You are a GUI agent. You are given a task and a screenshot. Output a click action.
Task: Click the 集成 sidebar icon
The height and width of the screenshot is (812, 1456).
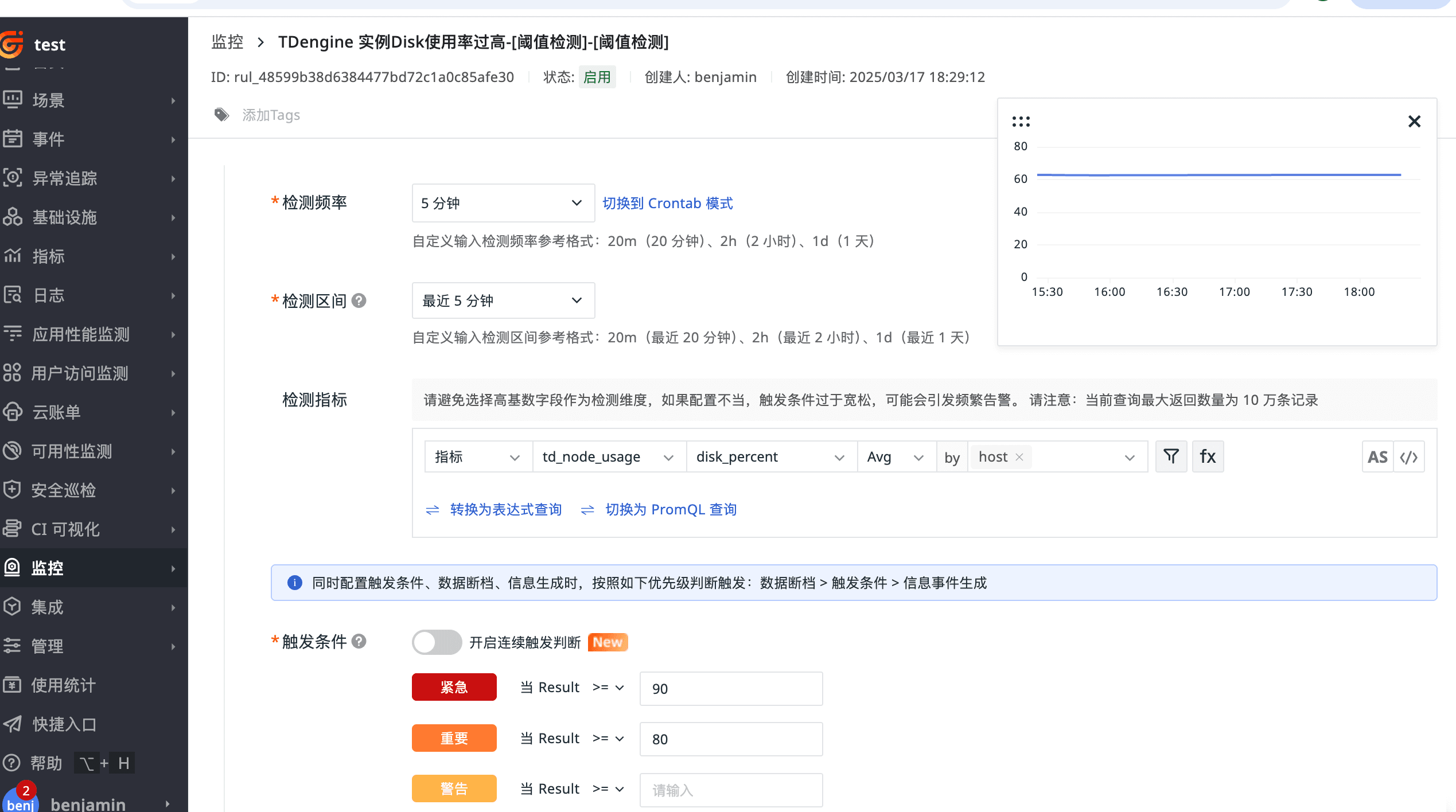[13, 607]
